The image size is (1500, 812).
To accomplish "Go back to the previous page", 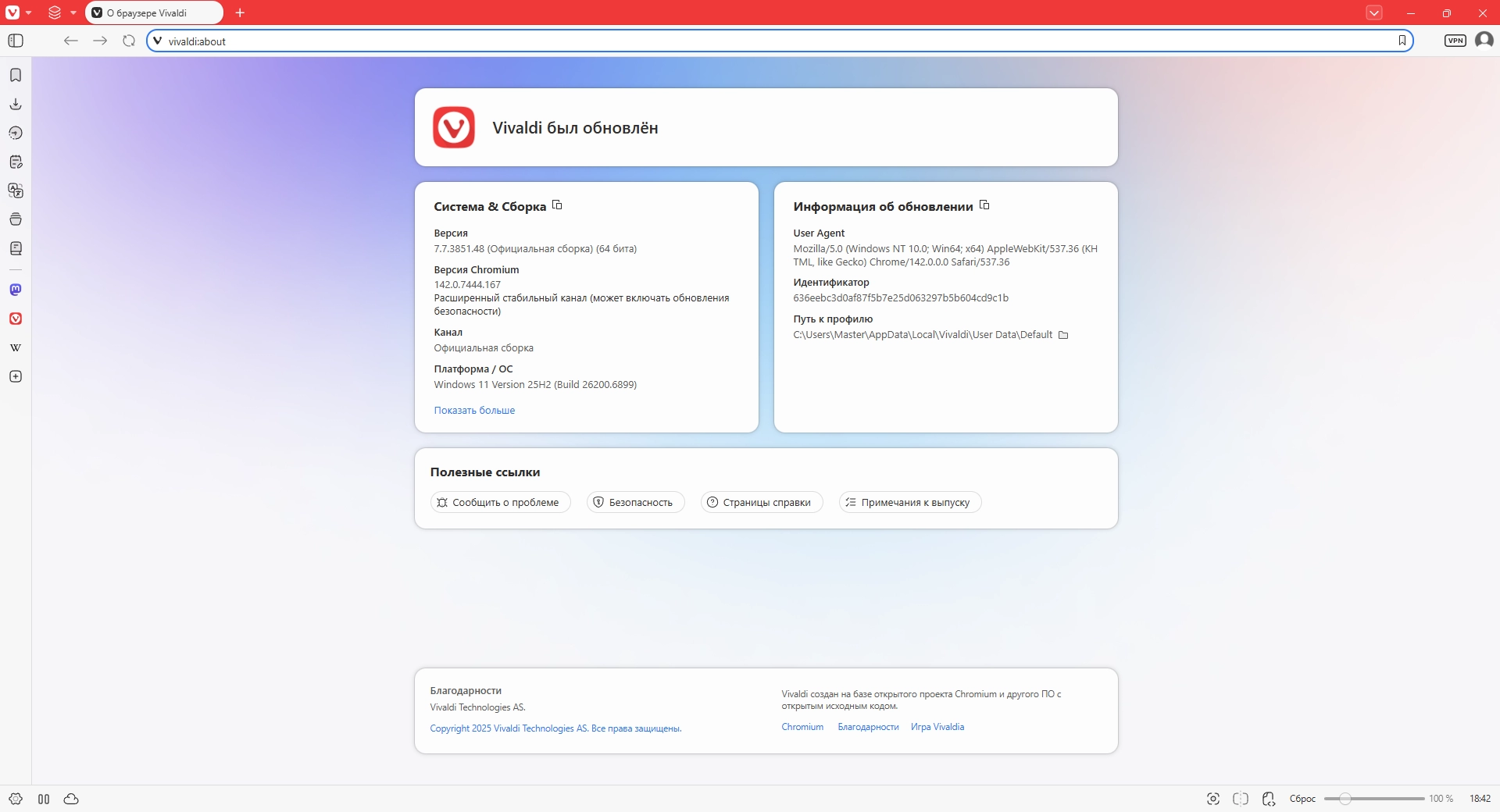I will click(x=71, y=41).
